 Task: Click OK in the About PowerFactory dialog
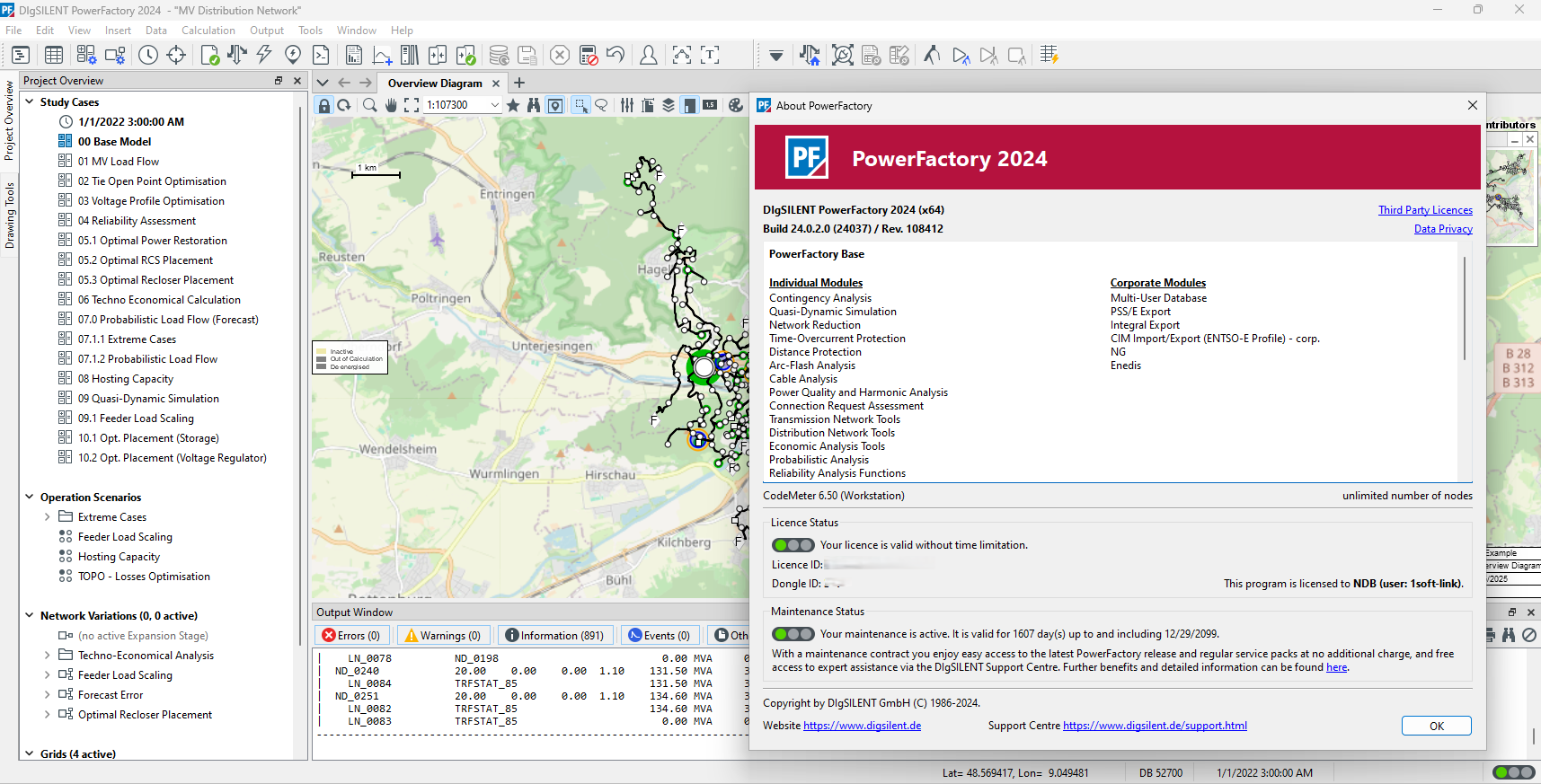click(1437, 726)
